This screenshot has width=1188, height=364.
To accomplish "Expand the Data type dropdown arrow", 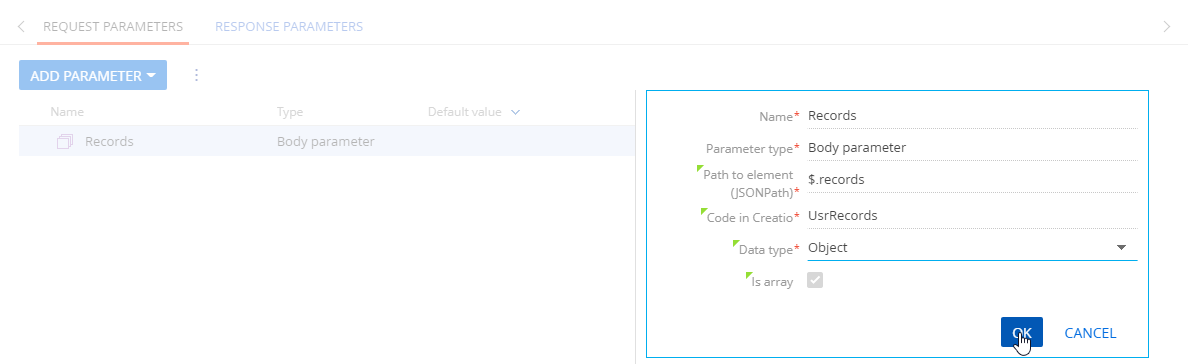I will click(x=1121, y=248).
